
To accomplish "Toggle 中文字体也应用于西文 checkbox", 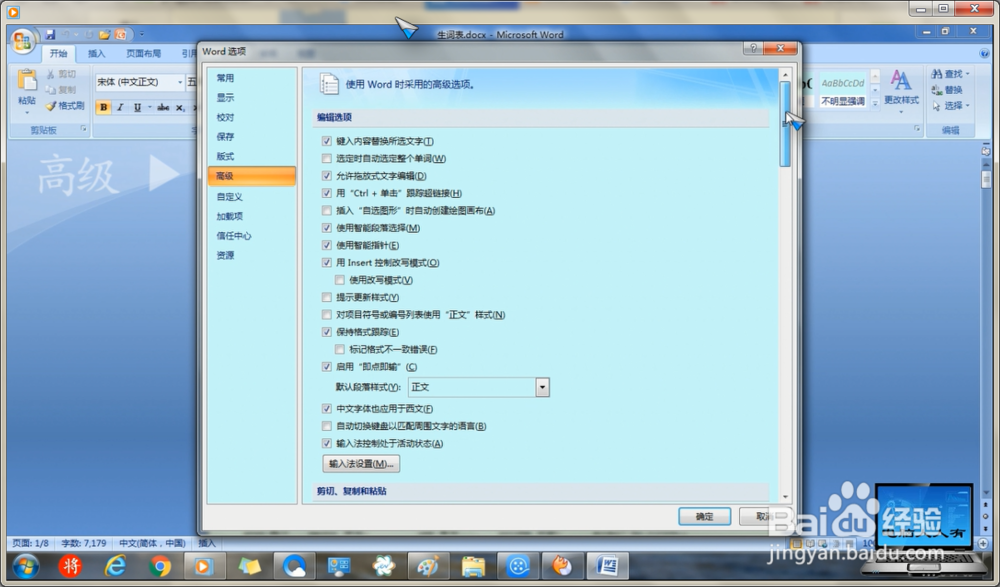I will tap(327, 408).
